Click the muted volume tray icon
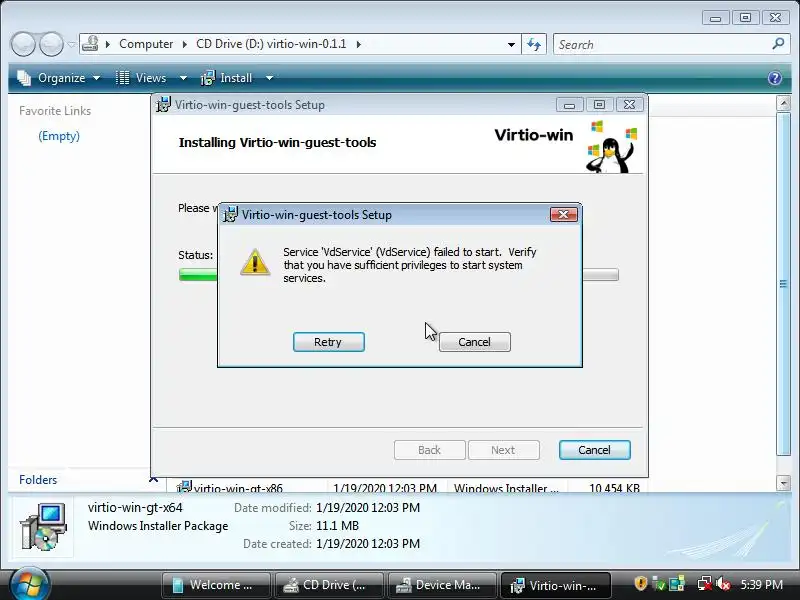800x600 pixels. point(723,584)
